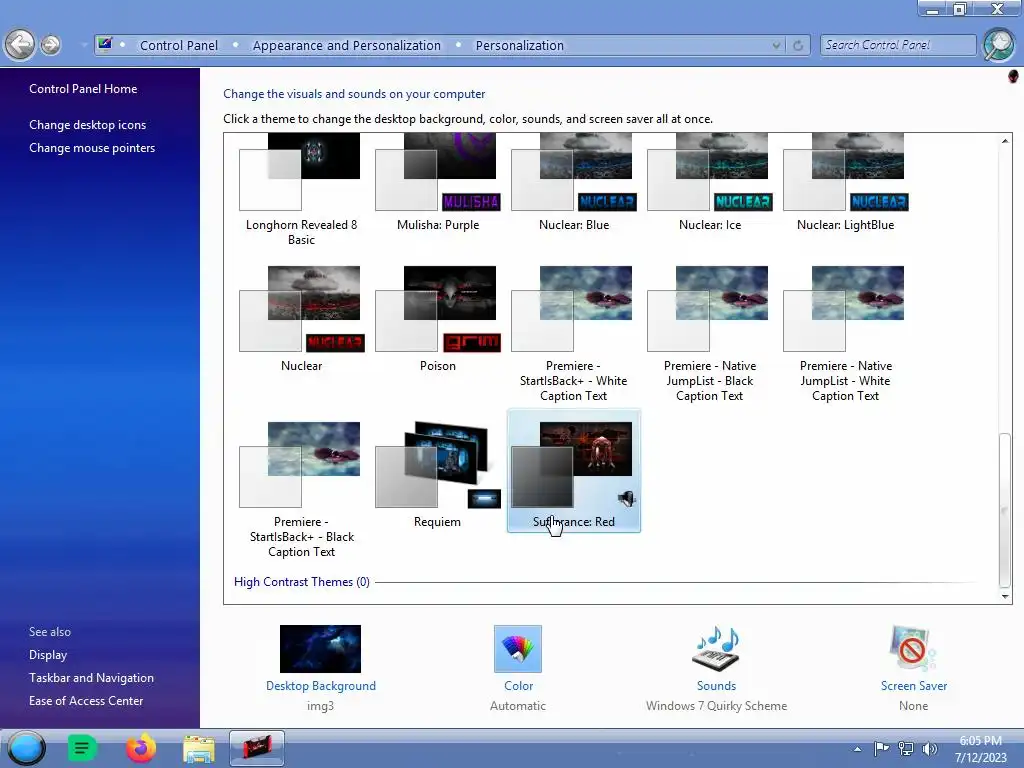
Task: Click sound icon on Sufferance: Red theme
Action: [626, 499]
